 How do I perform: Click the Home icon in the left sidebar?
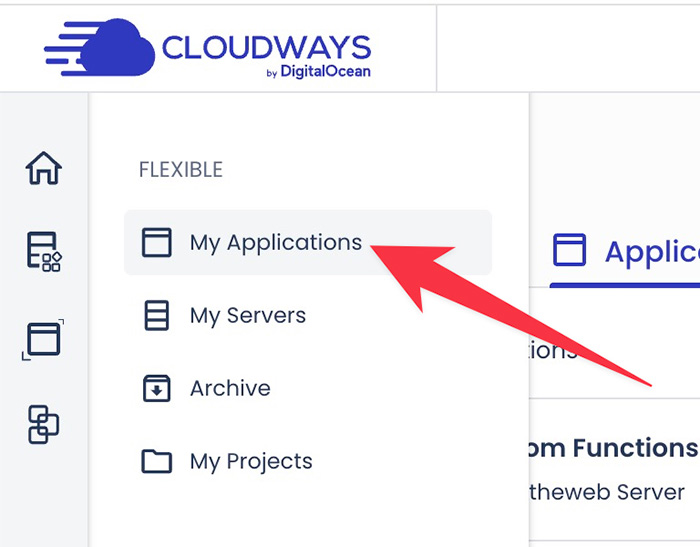tap(43, 168)
